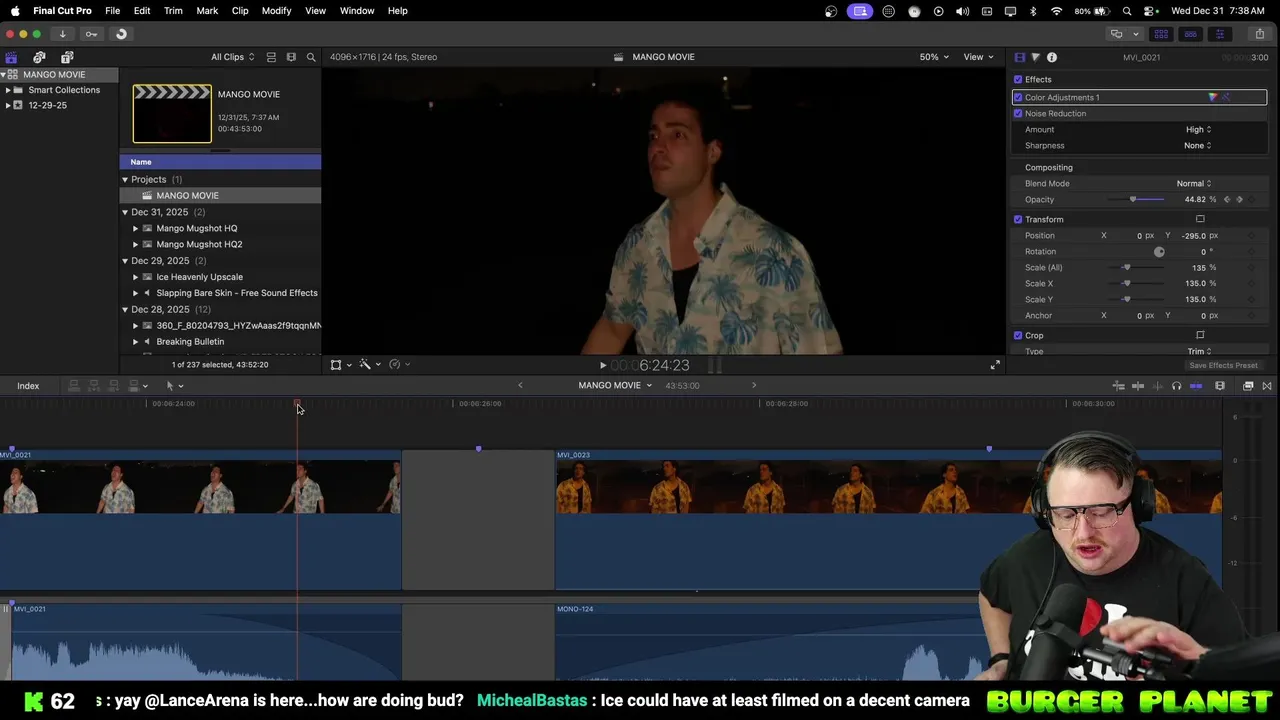This screenshot has width=1280, height=720.
Task: Click Save Effects Preset button
Action: point(1223,365)
